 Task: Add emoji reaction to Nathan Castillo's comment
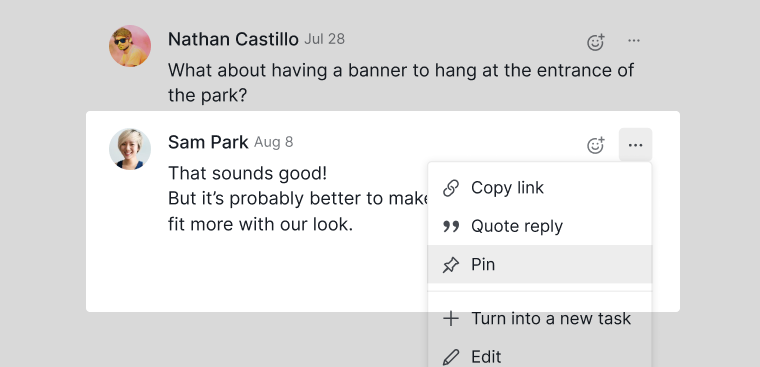pos(595,42)
